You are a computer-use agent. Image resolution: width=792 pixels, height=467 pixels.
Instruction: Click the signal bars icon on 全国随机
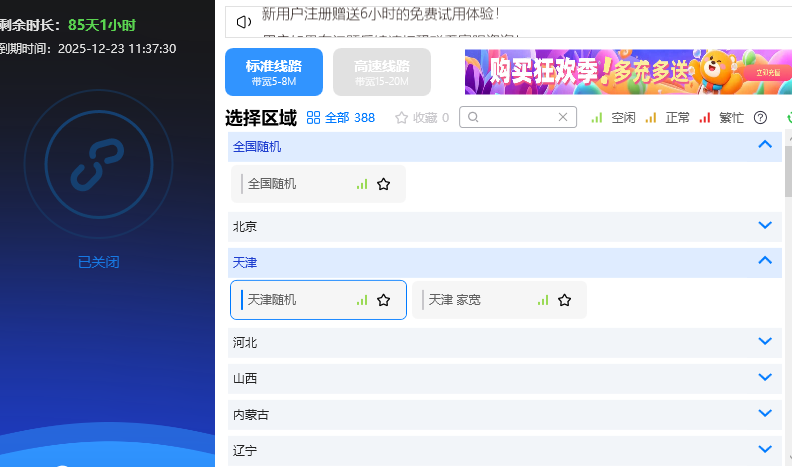click(362, 184)
